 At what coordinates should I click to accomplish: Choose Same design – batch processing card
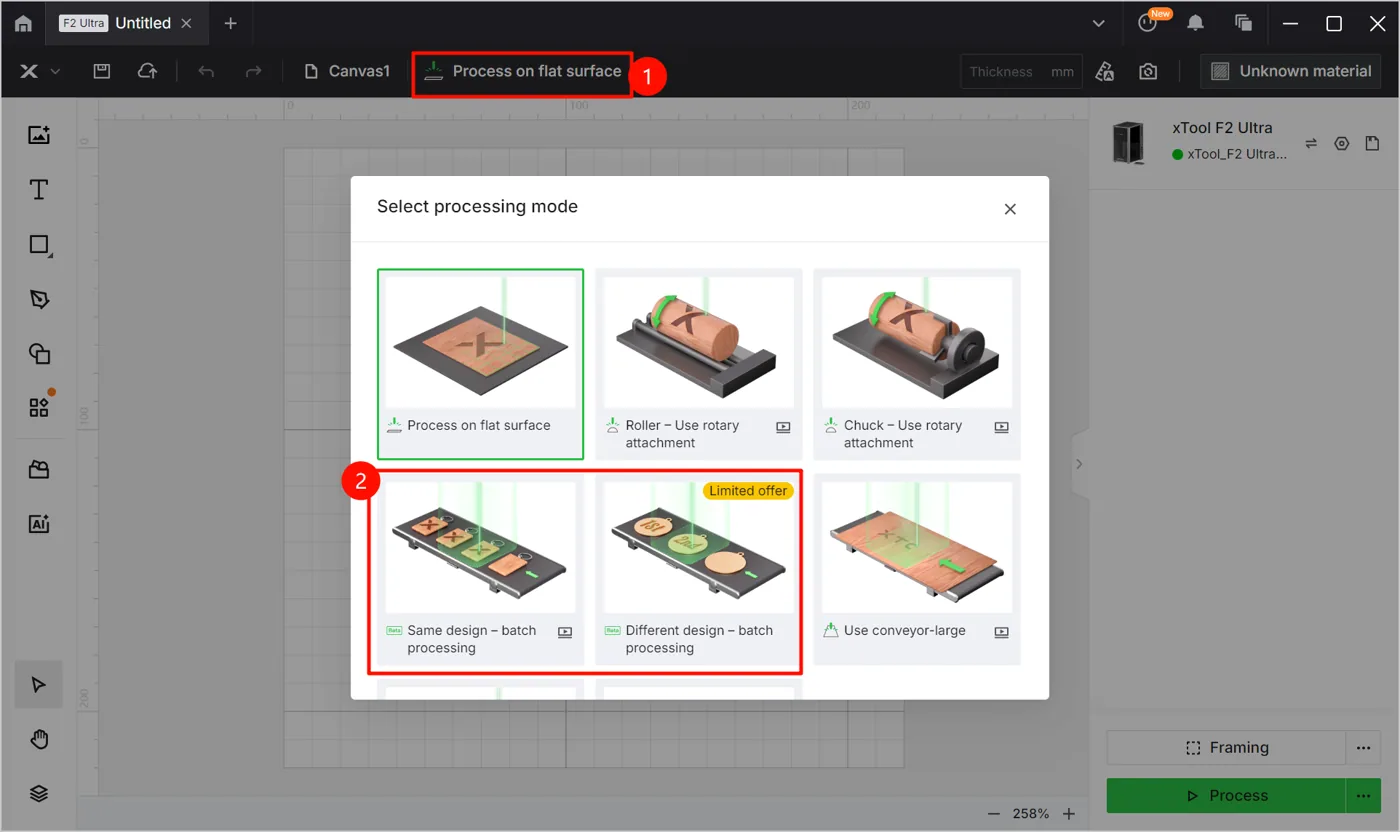click(x=480, y=569)
